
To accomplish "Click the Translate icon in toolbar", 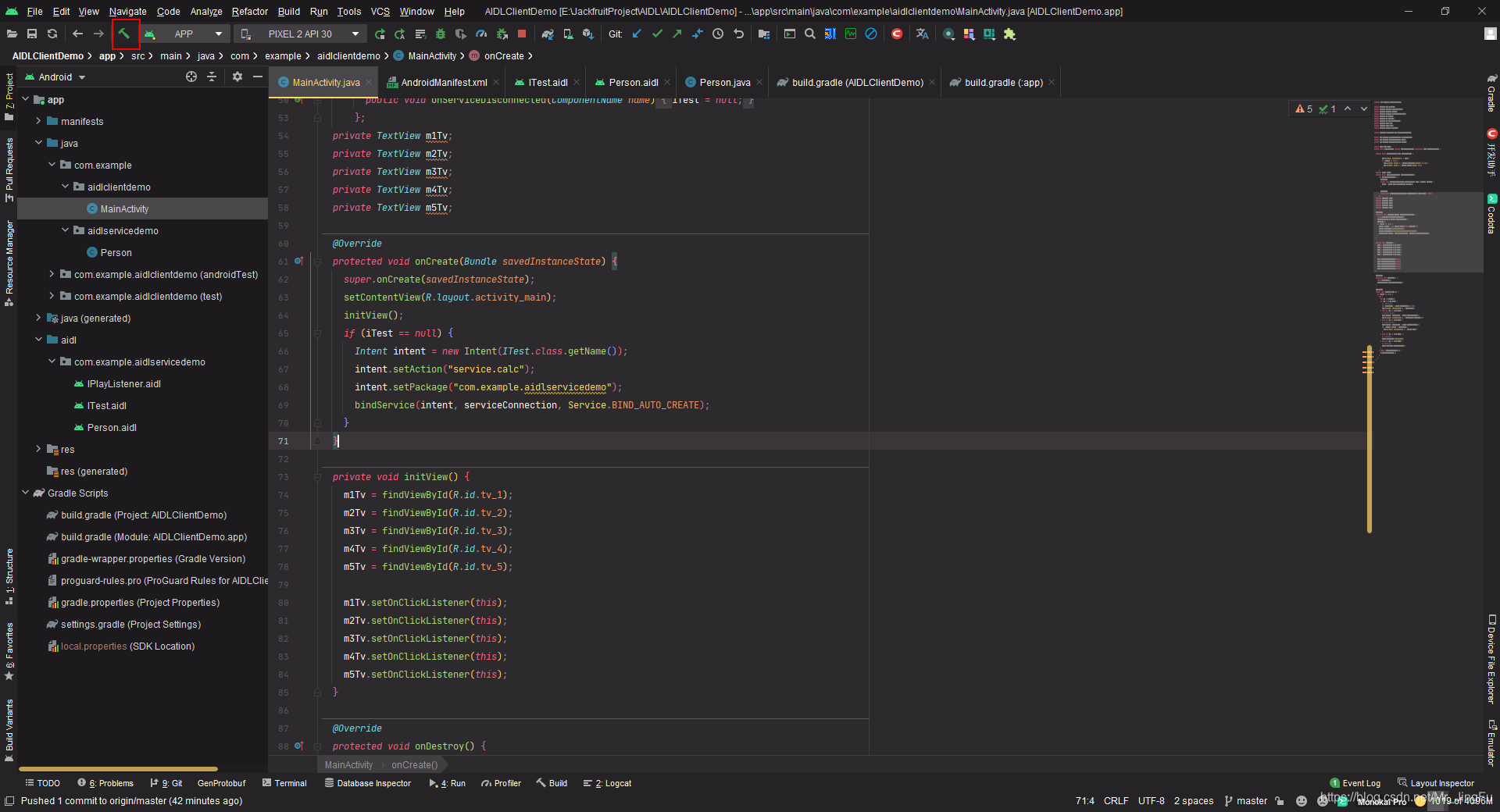I will point(923,34).
